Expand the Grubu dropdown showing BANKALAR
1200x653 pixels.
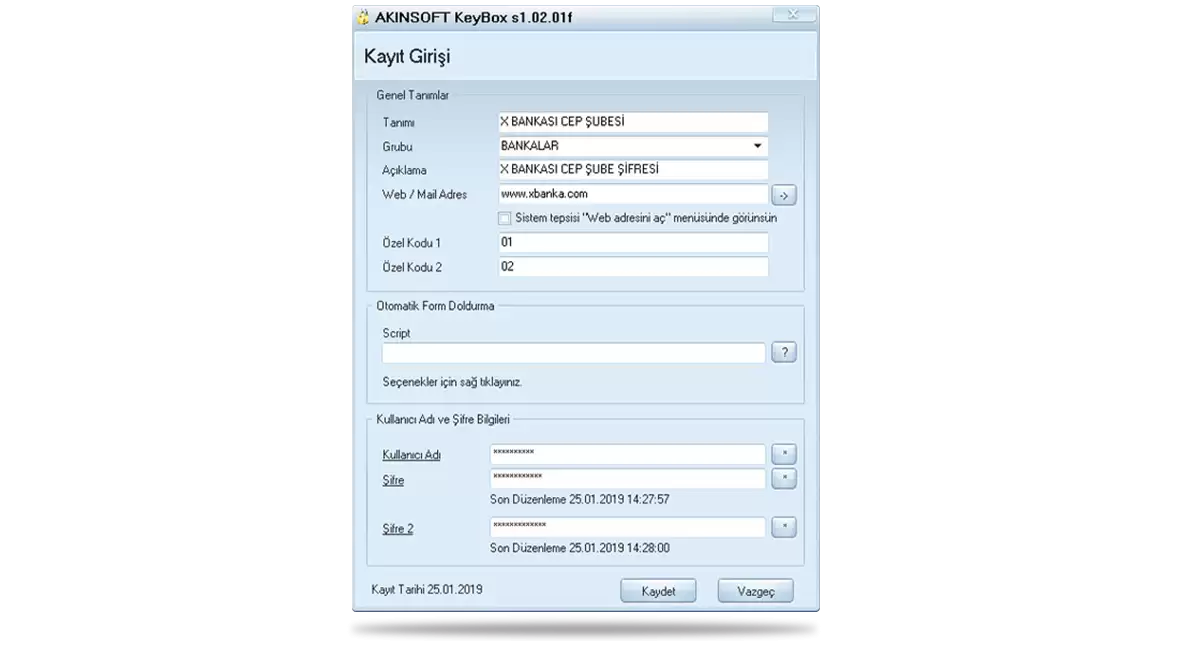(x=757, y=146)
